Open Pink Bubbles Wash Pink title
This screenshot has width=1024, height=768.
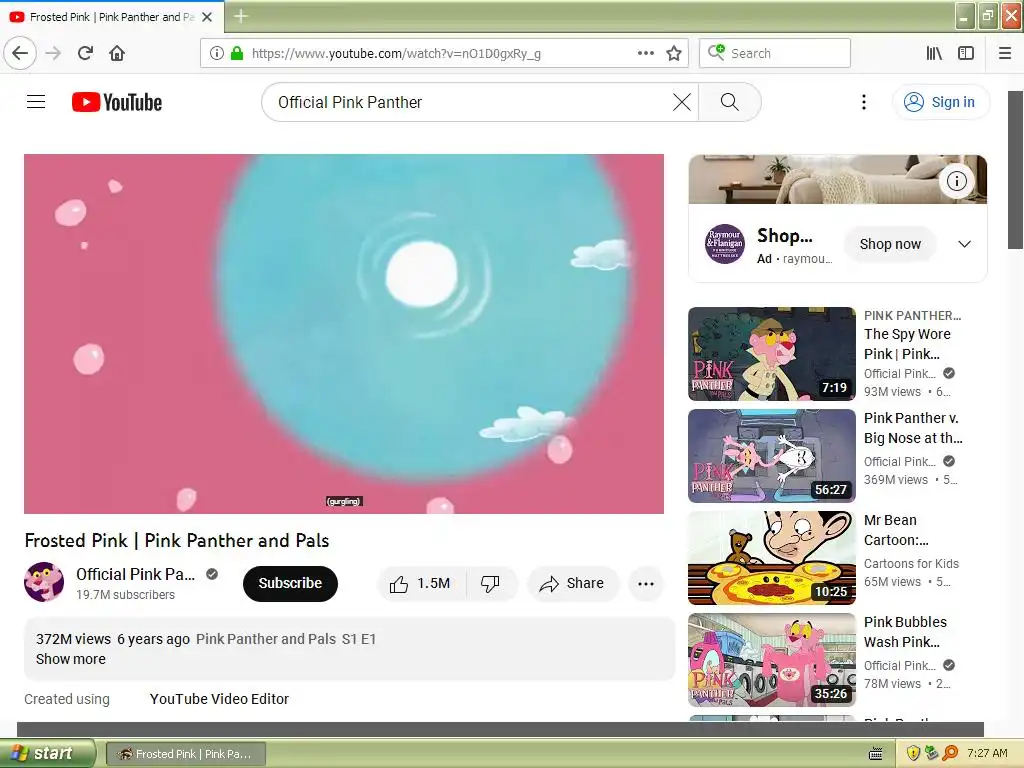click(x=905, y=632)
